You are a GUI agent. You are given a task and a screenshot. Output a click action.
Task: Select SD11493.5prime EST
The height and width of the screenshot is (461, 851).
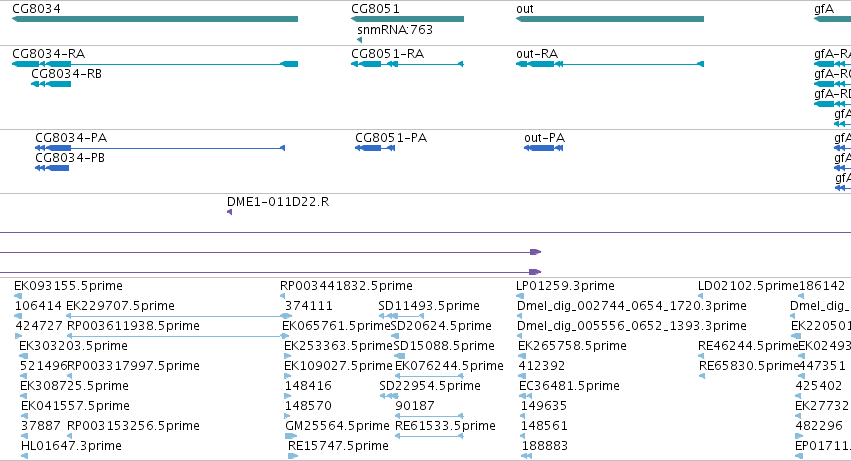[401, 316]
